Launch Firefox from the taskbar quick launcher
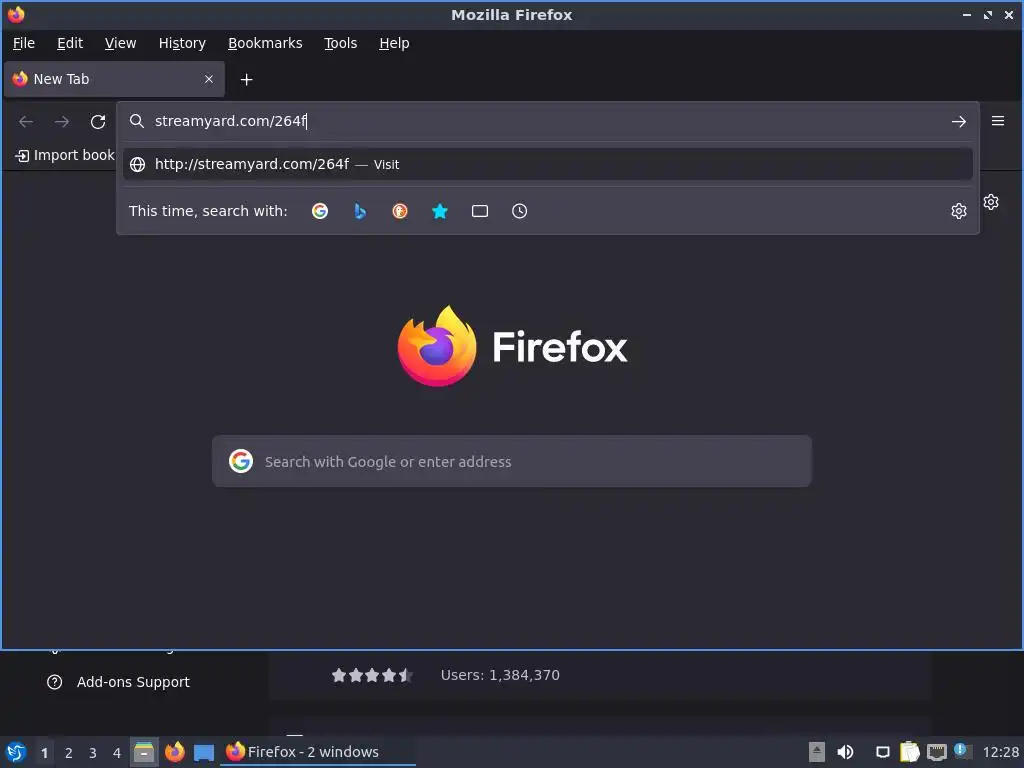 point(174,752)
